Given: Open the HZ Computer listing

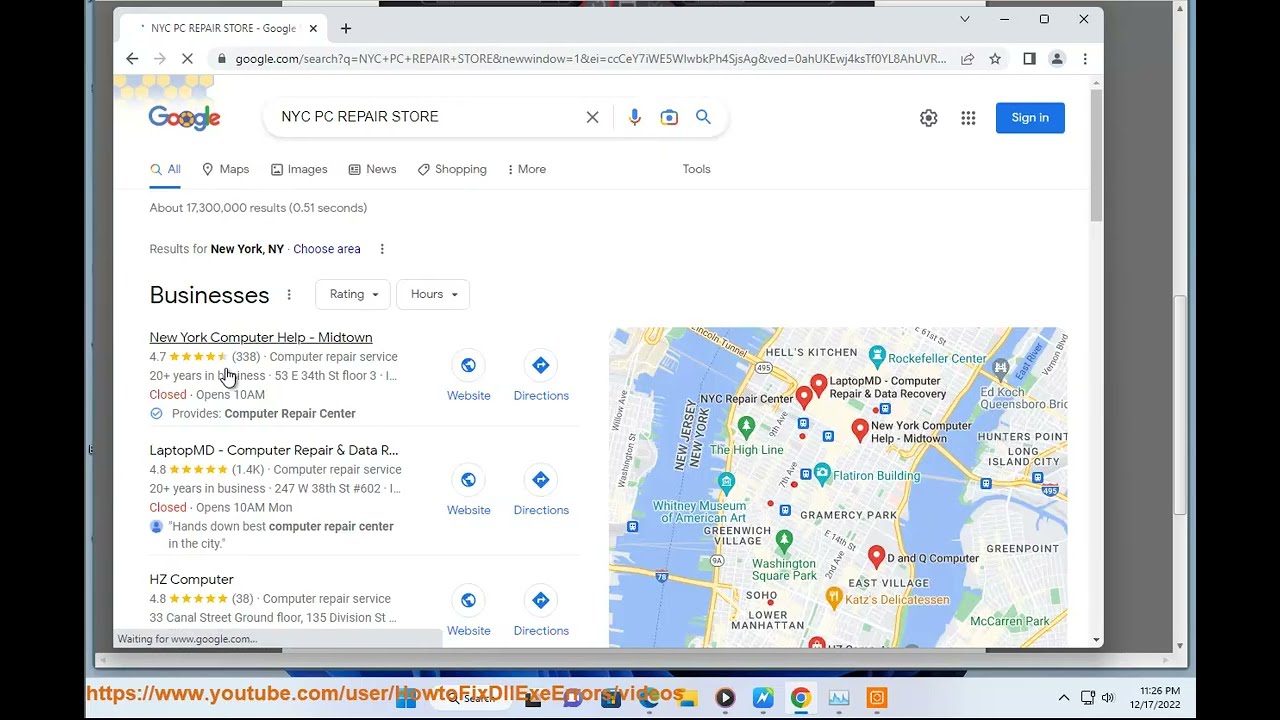Looking at the screenshot, I should (x=191, y=580).
